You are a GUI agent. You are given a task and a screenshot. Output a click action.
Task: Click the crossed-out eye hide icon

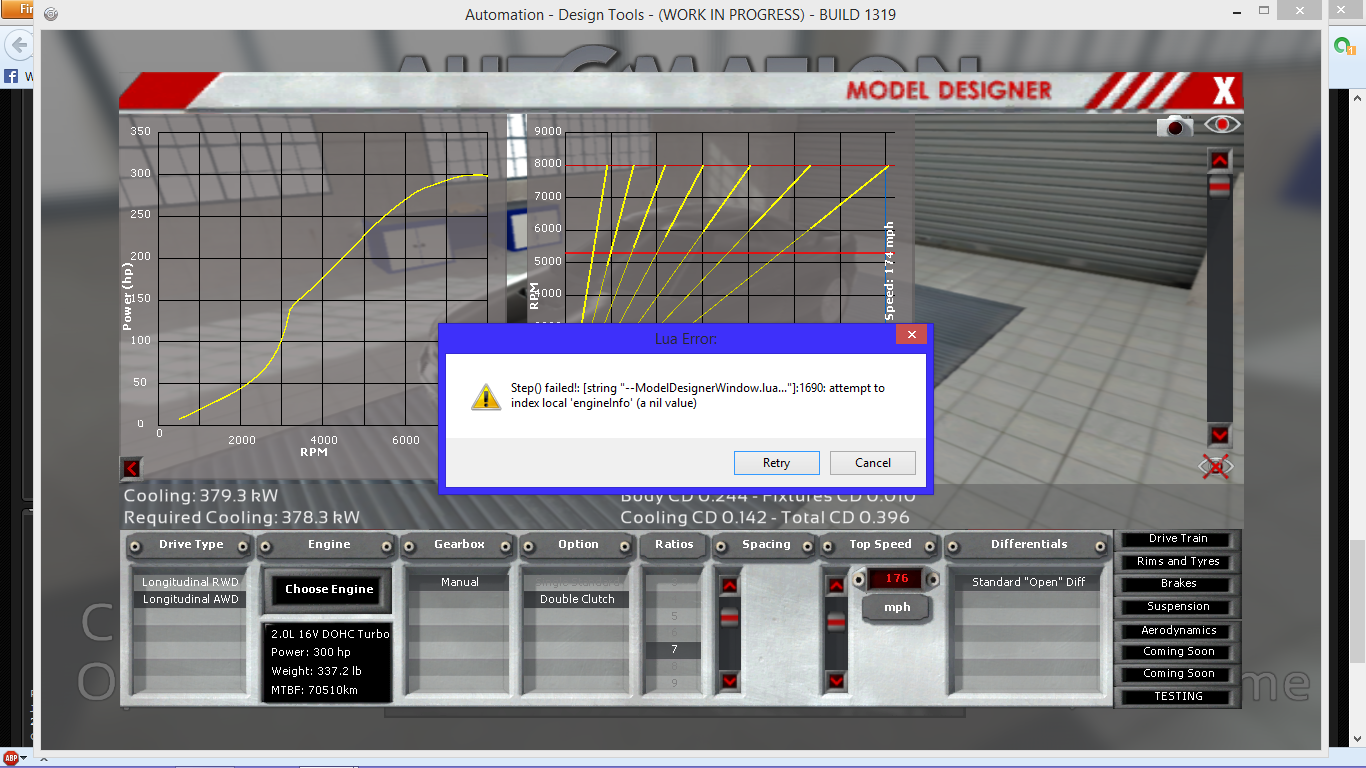pos(1216,467)
